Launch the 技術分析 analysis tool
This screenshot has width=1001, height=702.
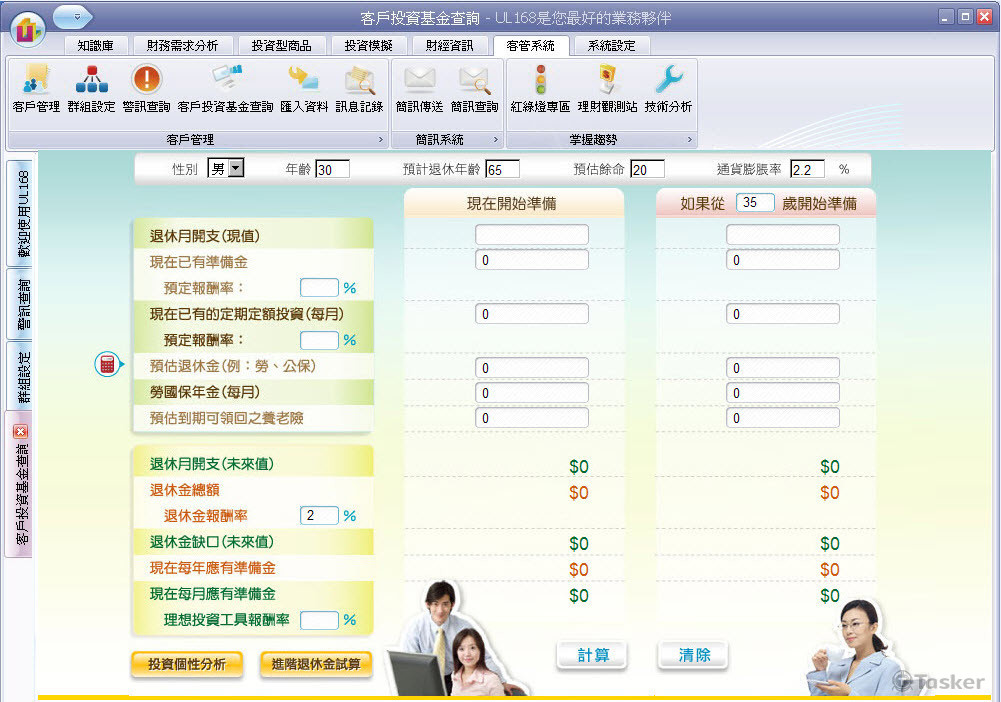(x=666, y=88)
